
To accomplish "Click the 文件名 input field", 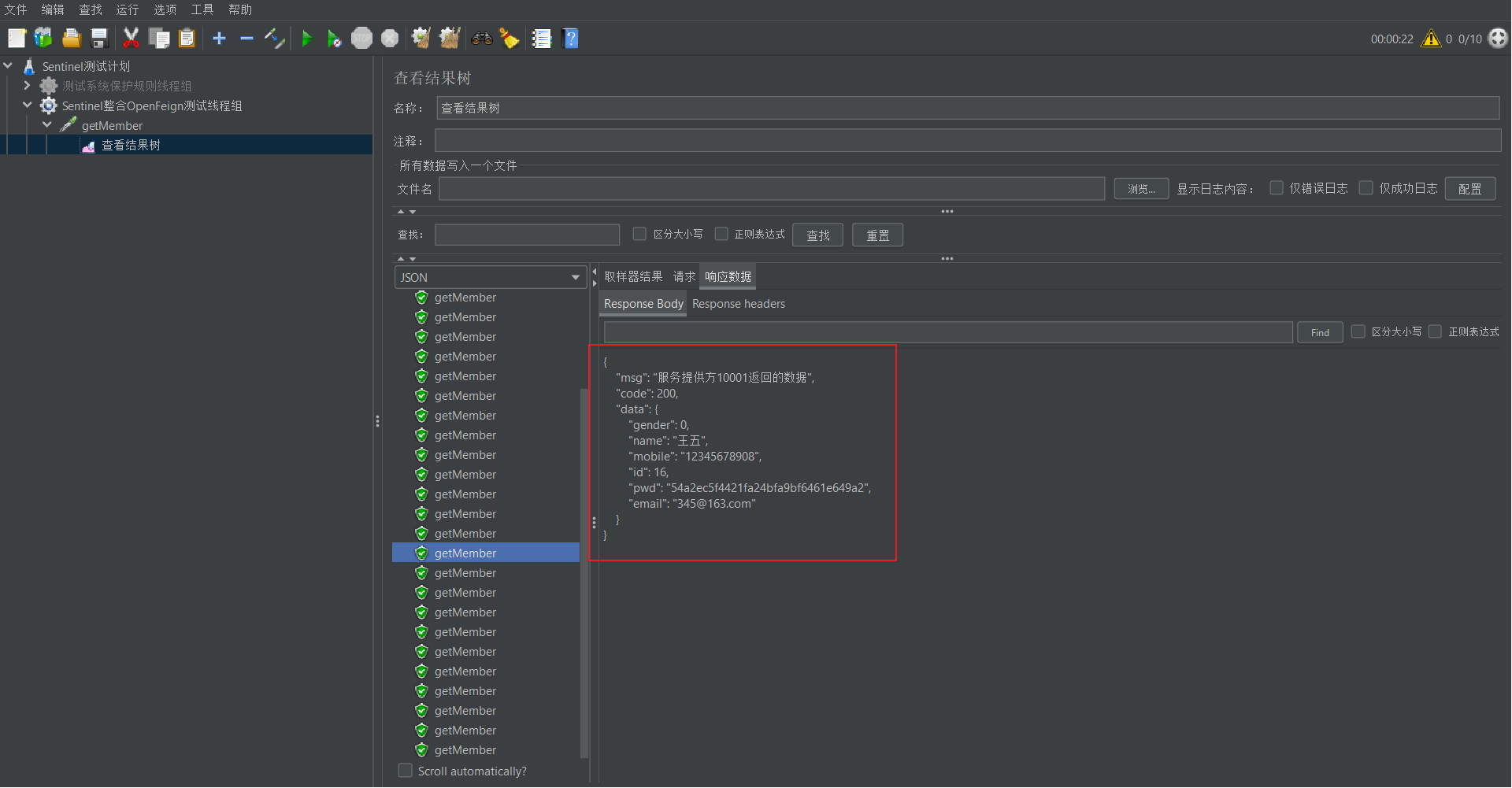I will [x=771, y=189].
